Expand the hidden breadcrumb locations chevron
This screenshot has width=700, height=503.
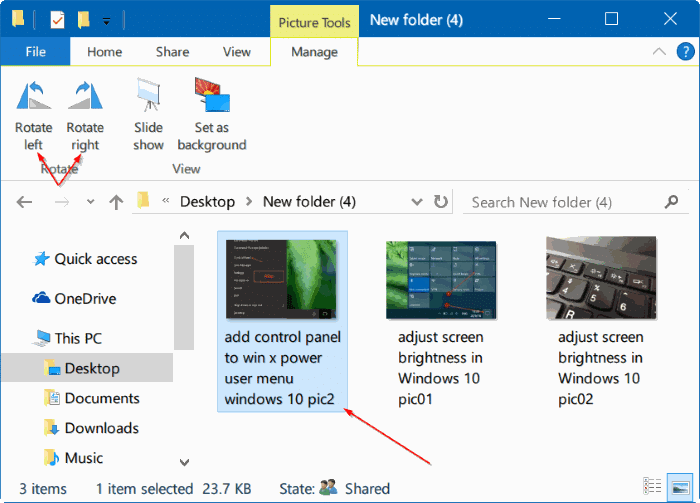point(166,201)
